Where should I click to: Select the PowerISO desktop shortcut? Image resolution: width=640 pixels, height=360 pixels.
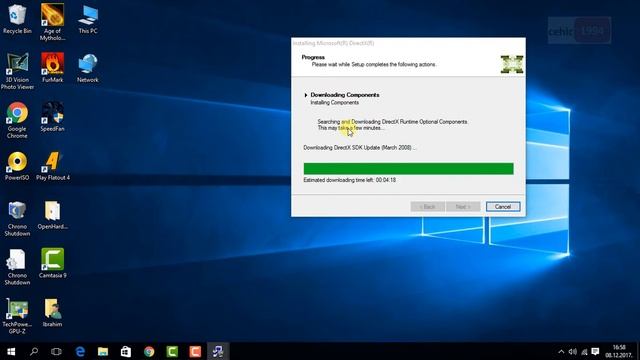pyautogui.click(x=17, y=166)
